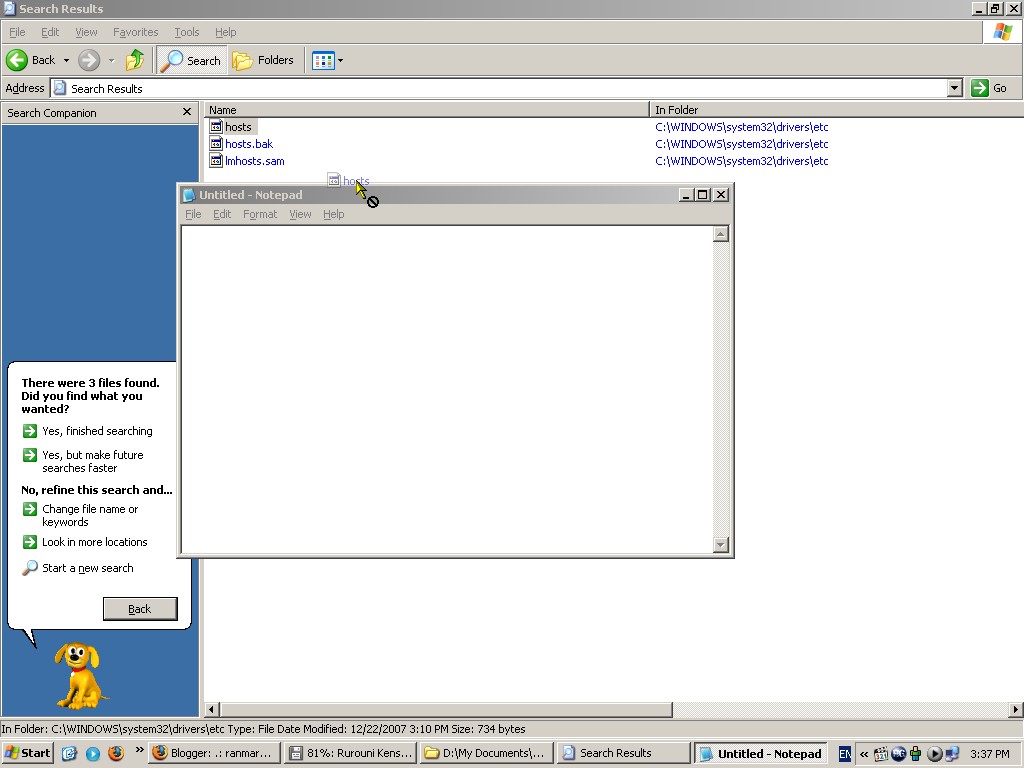Screen dimensions: 1024x768
Task: Click folder path in hosts.bak row
Action: [741, 144]
